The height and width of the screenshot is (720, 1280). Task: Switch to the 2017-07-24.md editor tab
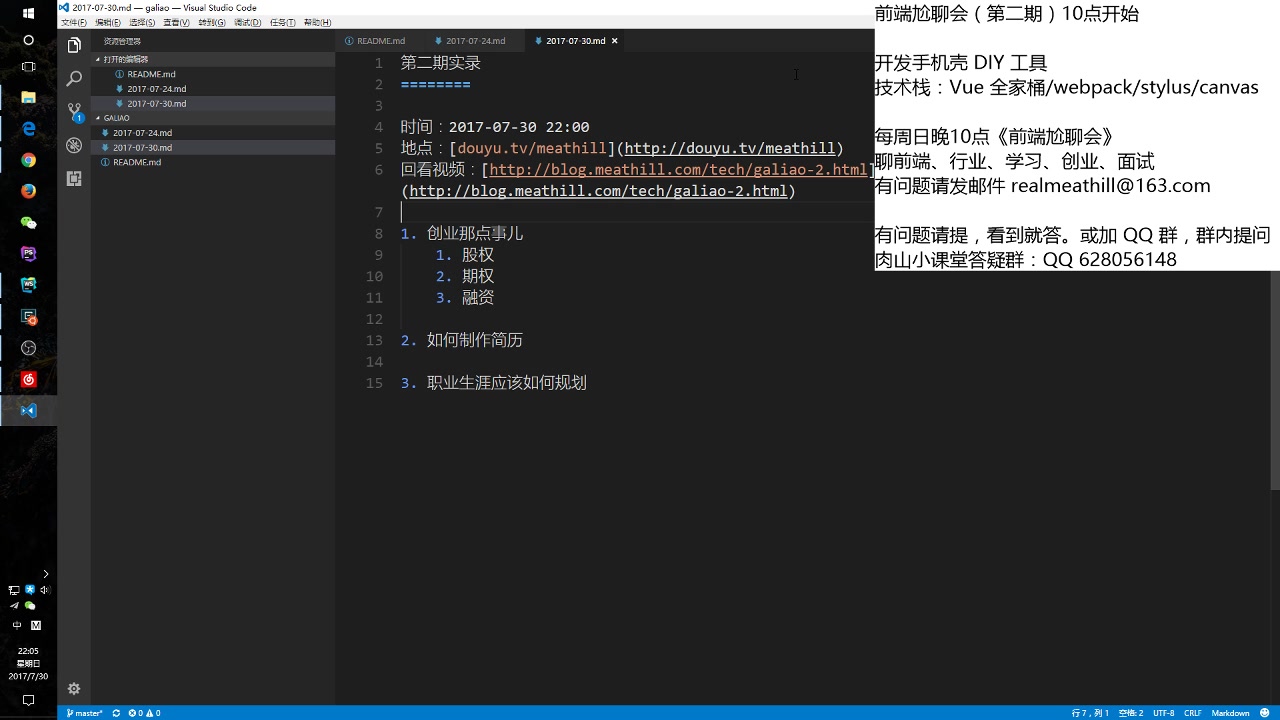click(x=474, y=41)
